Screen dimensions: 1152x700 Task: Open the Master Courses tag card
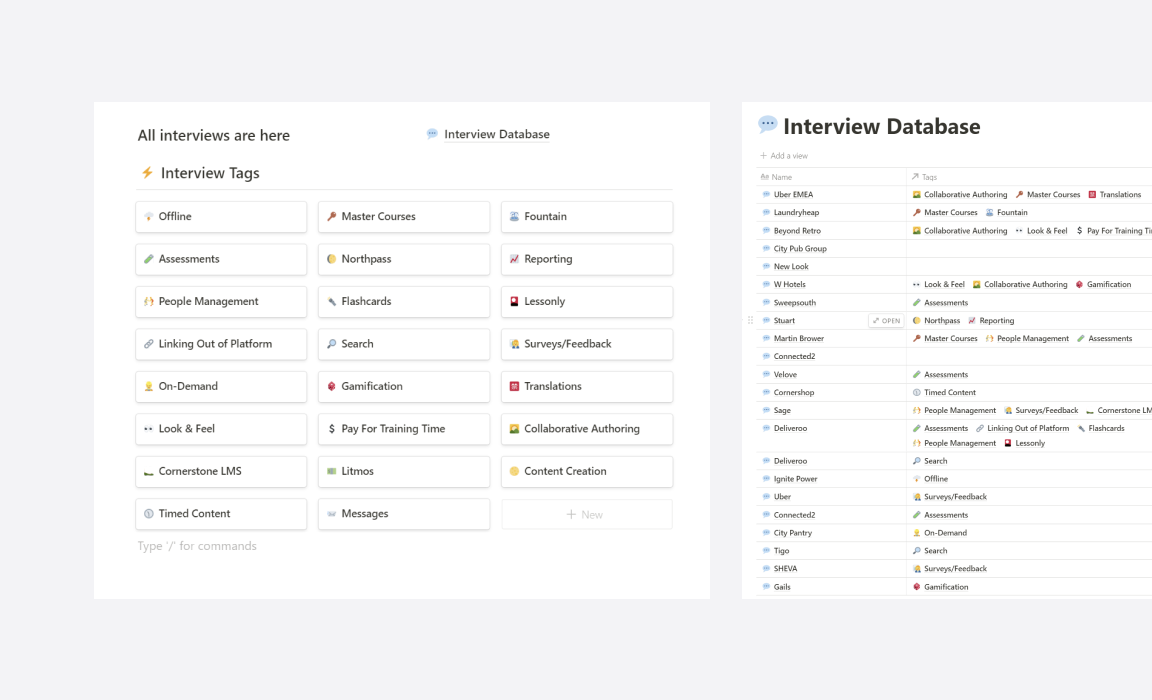click(404, 217)
